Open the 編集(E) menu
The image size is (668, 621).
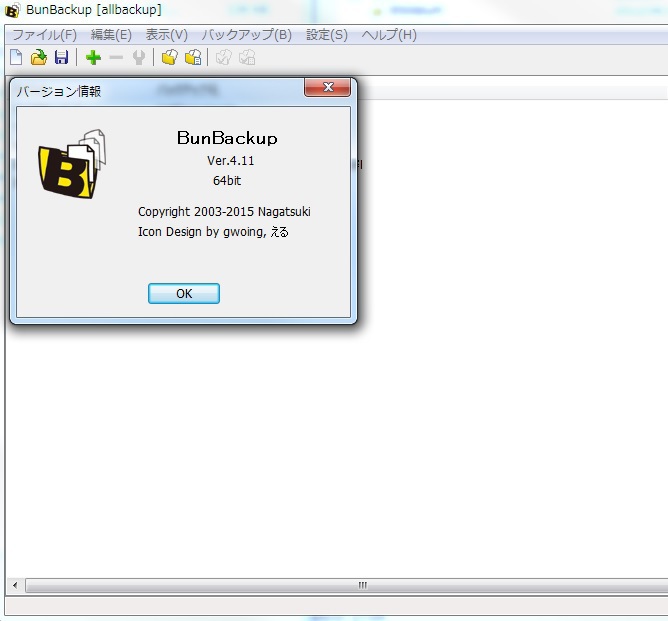111,34
